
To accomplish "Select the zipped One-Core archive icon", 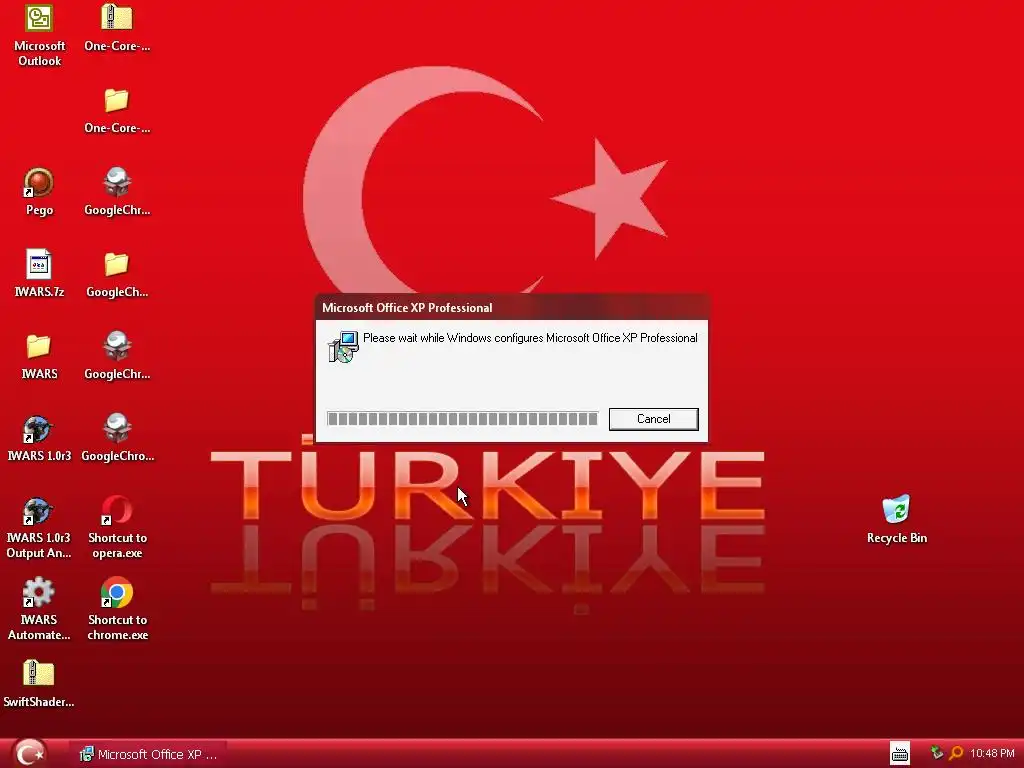I will pos(117,18).
